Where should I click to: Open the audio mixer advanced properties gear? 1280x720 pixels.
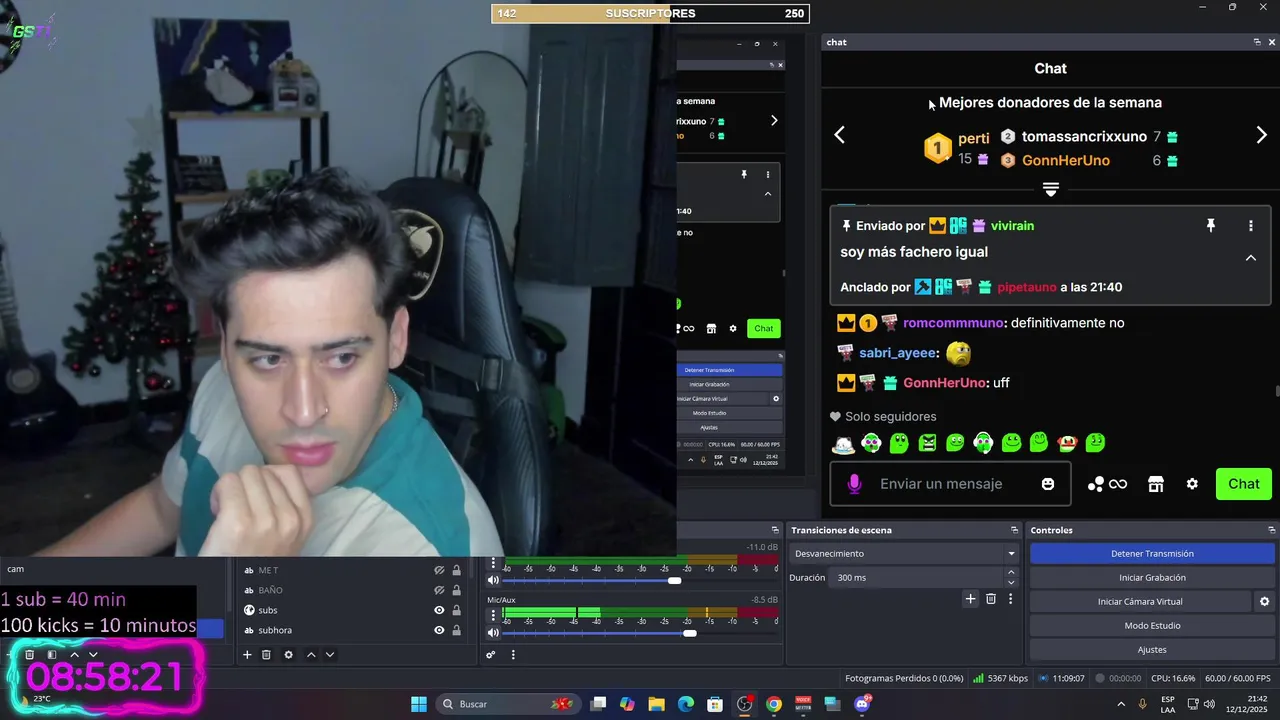click(491, 655)
